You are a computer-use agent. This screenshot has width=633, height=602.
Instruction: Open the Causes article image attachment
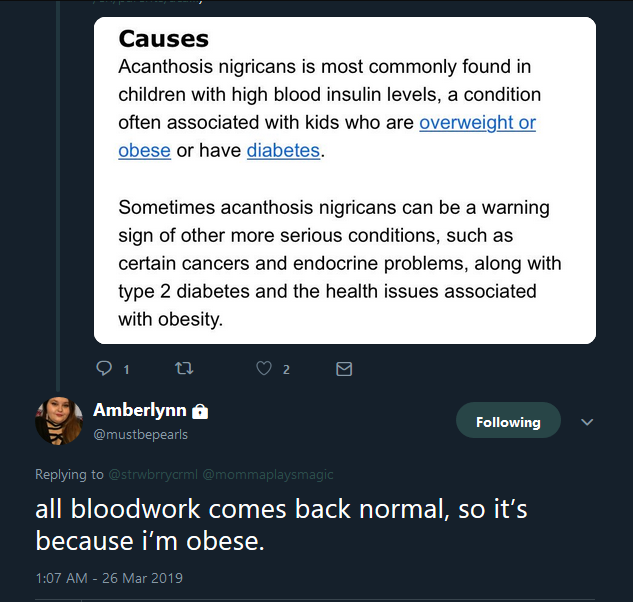(345, 180)
